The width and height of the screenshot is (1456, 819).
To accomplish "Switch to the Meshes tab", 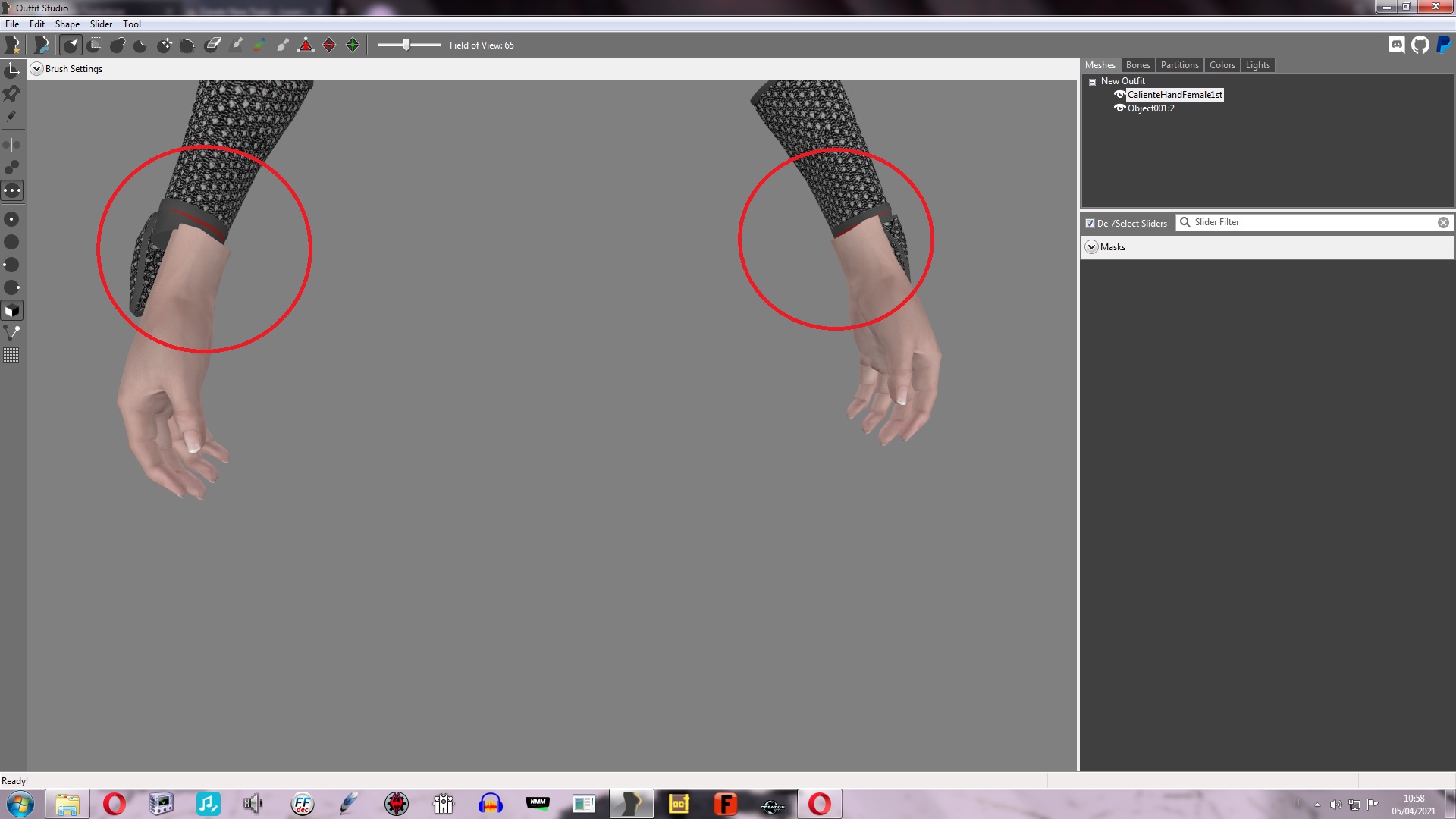I will [x=1100, y=65].
